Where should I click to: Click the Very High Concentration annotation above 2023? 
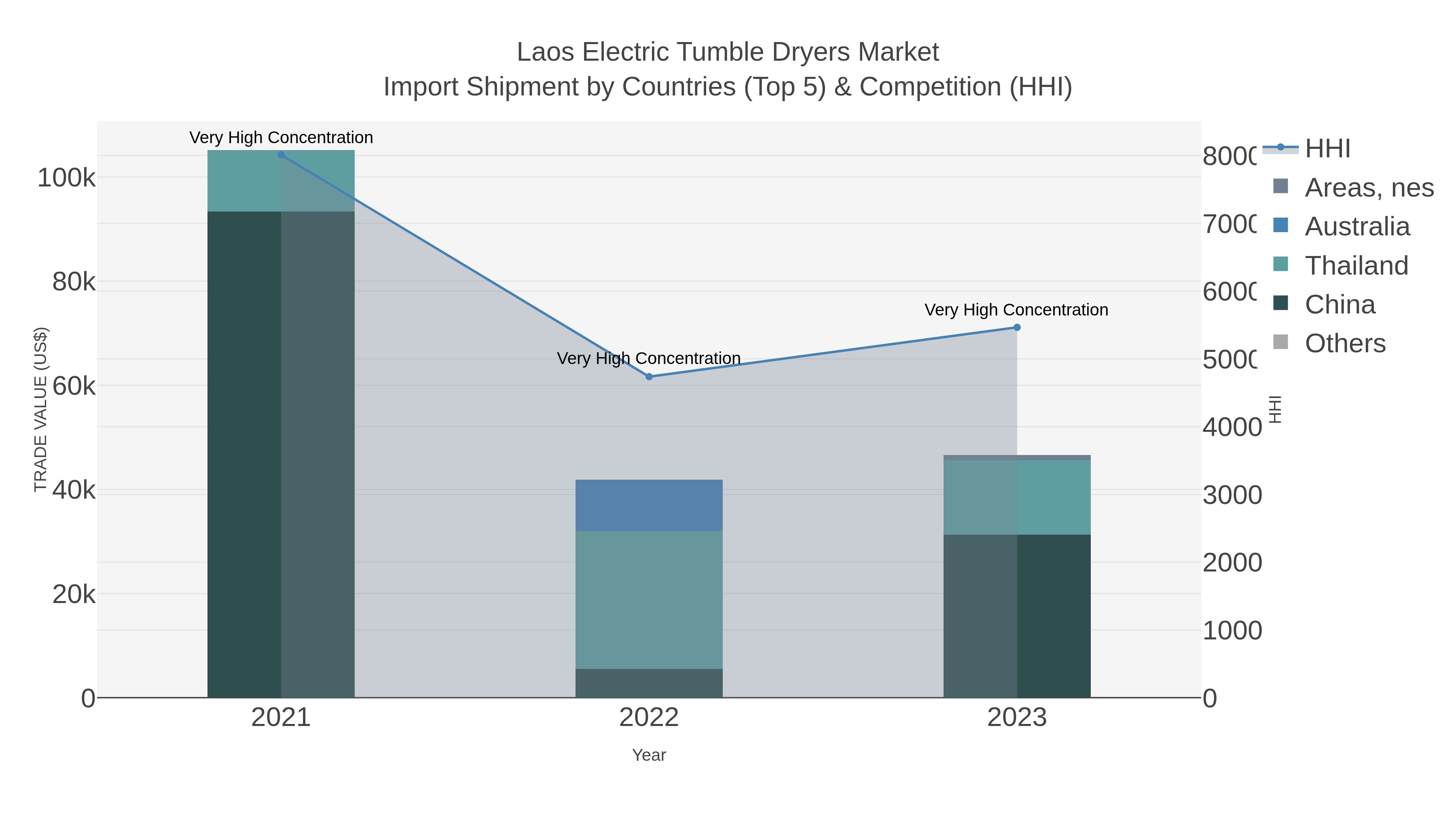(x=1017, y=310)
